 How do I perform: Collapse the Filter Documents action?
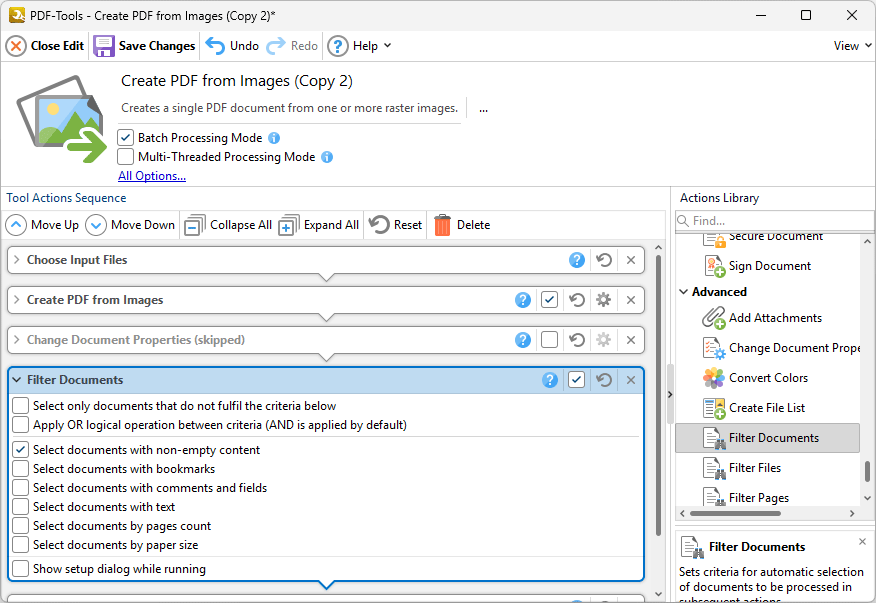tap(17, 380)
